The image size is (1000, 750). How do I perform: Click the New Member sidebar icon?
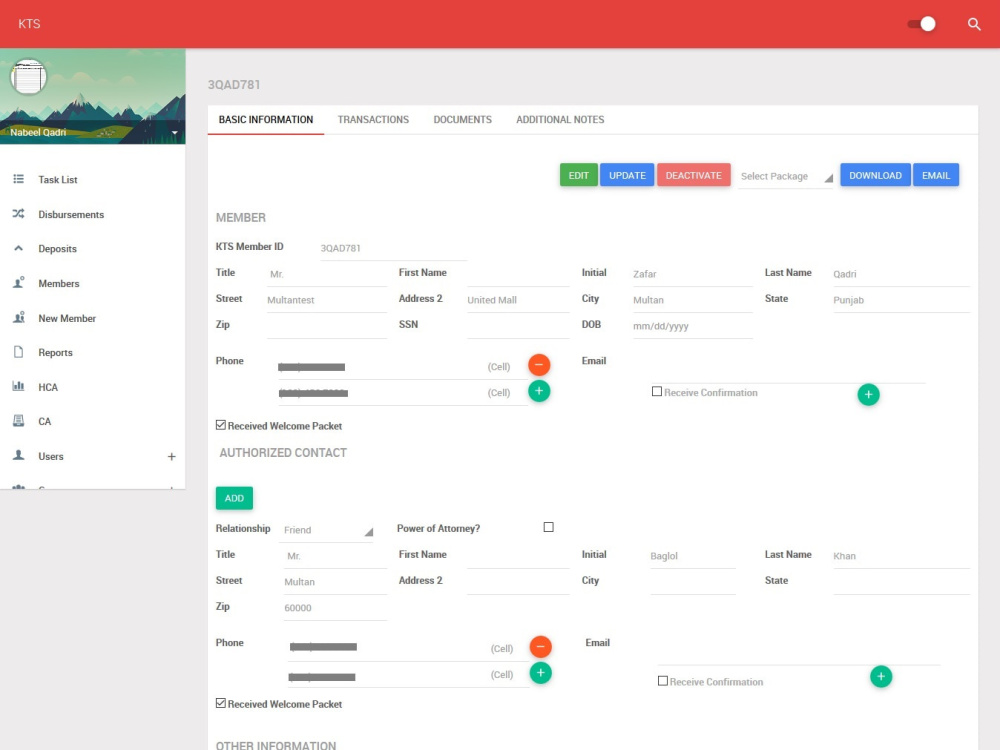(18, 318)
